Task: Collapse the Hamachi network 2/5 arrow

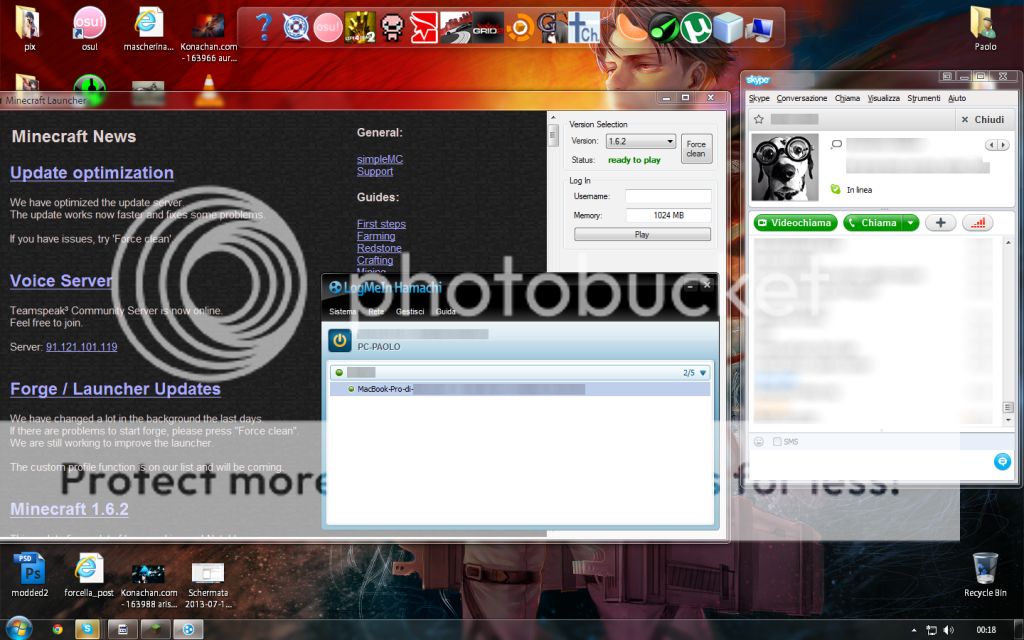Action: click(703, 373)
